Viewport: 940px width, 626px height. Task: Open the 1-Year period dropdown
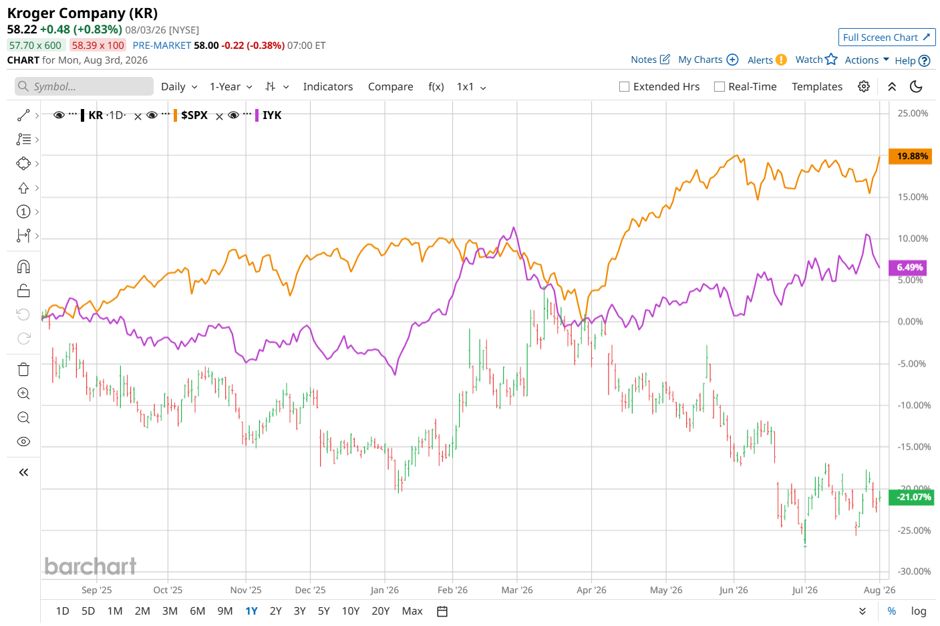pyautogui.click(x=231, y=86)
